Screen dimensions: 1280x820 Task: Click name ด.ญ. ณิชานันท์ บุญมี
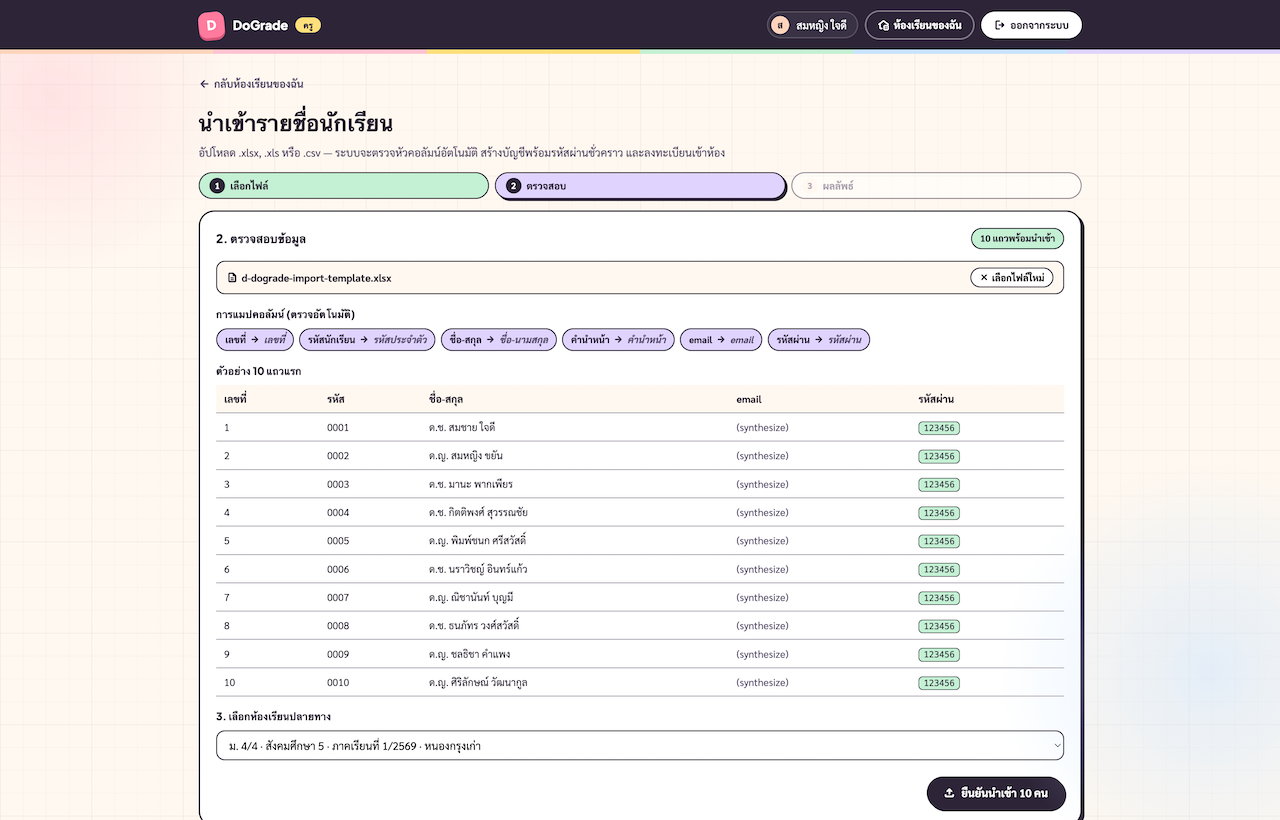coord(471,598)
